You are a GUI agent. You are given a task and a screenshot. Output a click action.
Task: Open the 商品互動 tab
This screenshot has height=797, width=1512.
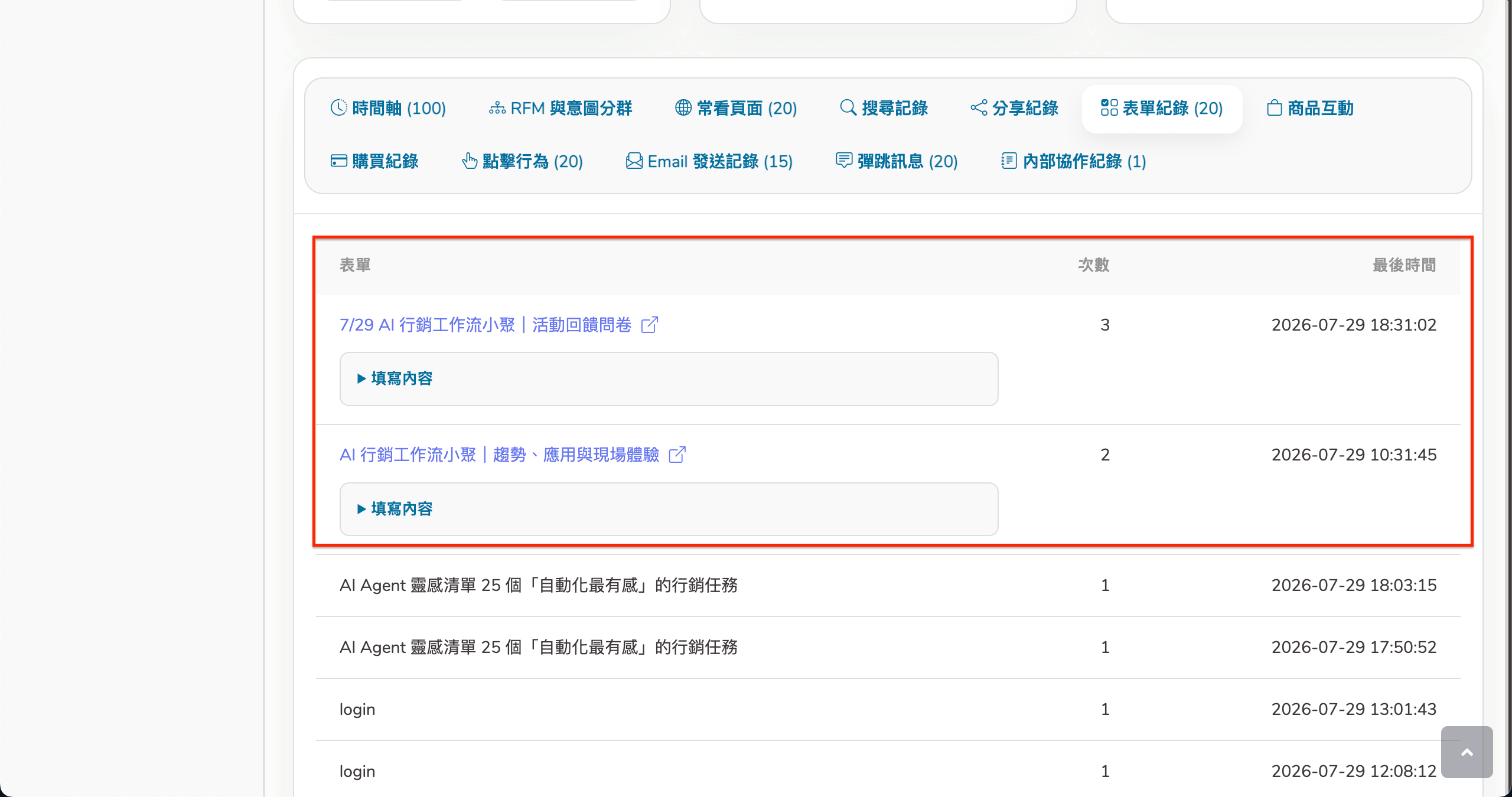click(x=1310, y=109)
